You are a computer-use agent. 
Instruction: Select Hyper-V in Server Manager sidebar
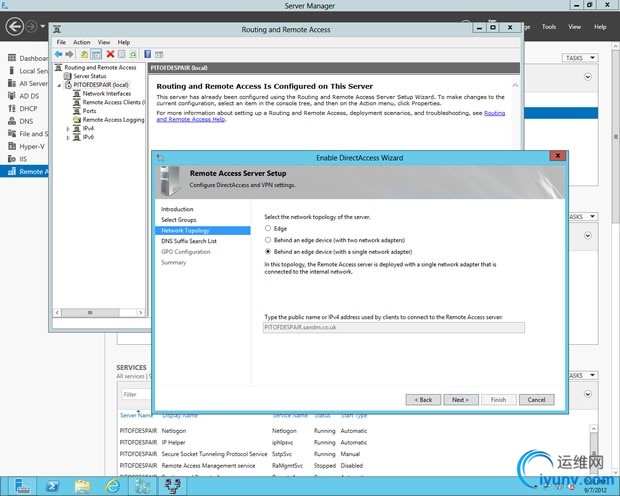(32, 146)
